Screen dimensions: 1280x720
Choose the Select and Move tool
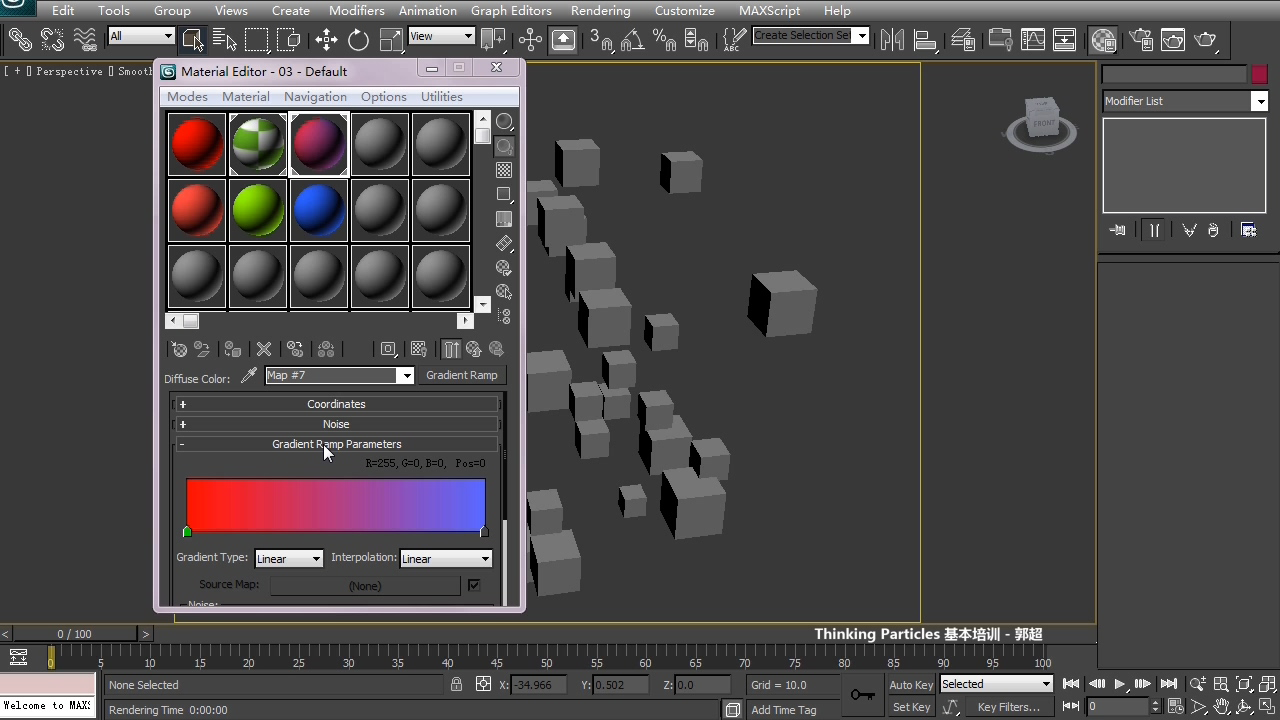coord(326,40)
